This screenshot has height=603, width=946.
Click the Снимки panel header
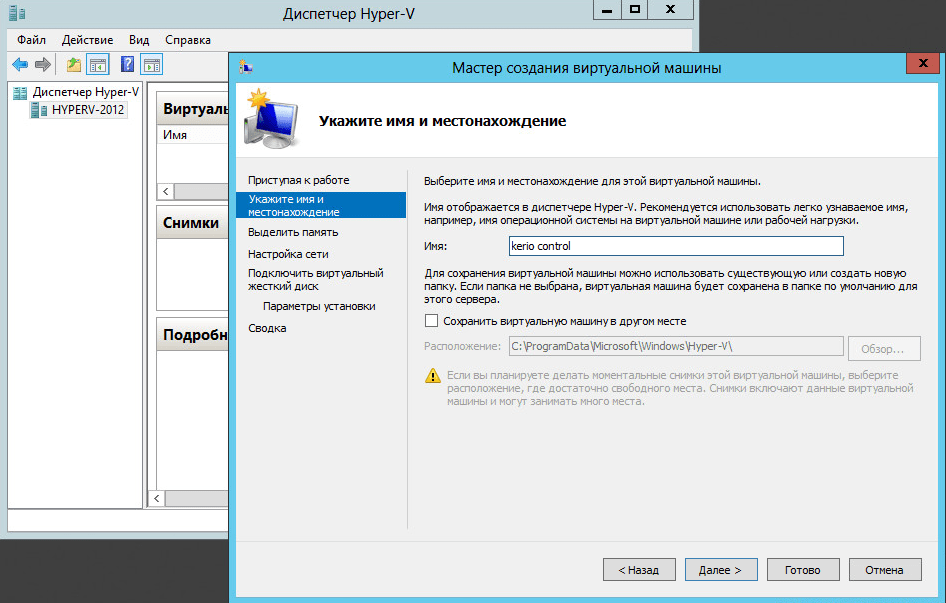(x=191, y=223)
